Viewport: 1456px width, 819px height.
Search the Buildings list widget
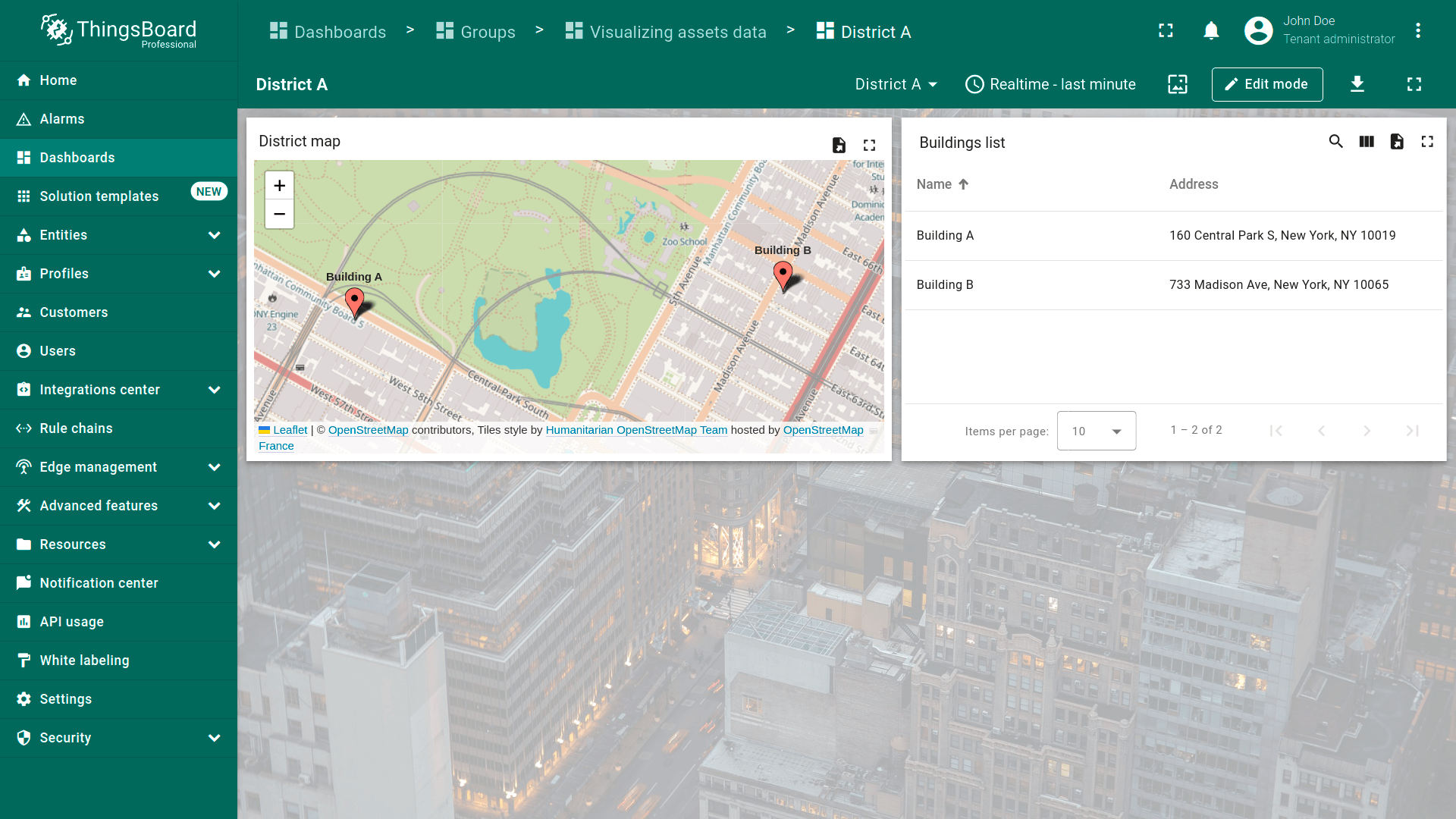[1335, 142]
